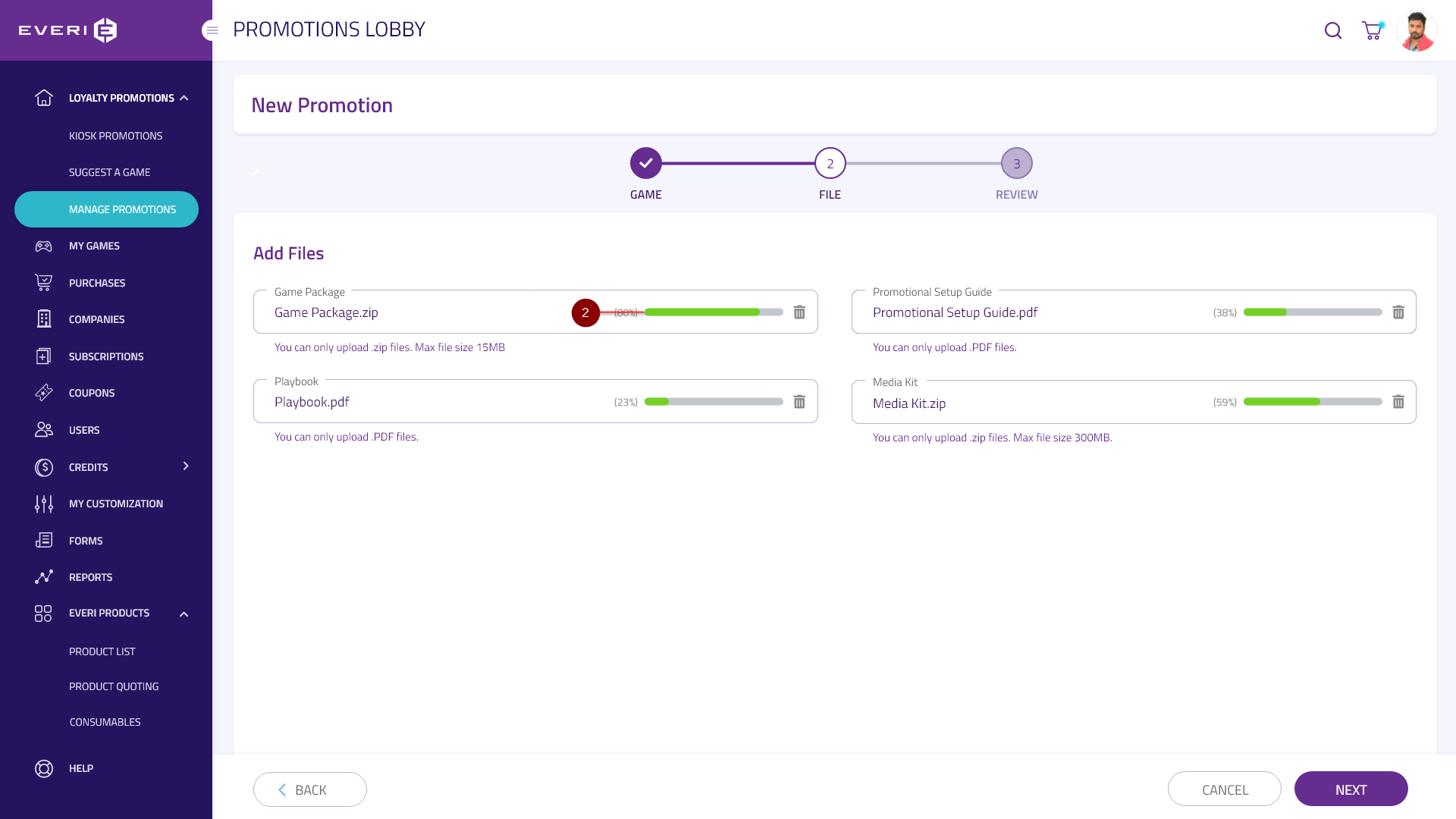Go Back to previous step
Viewport: 1456px width, 819px height.
point(309,789)
